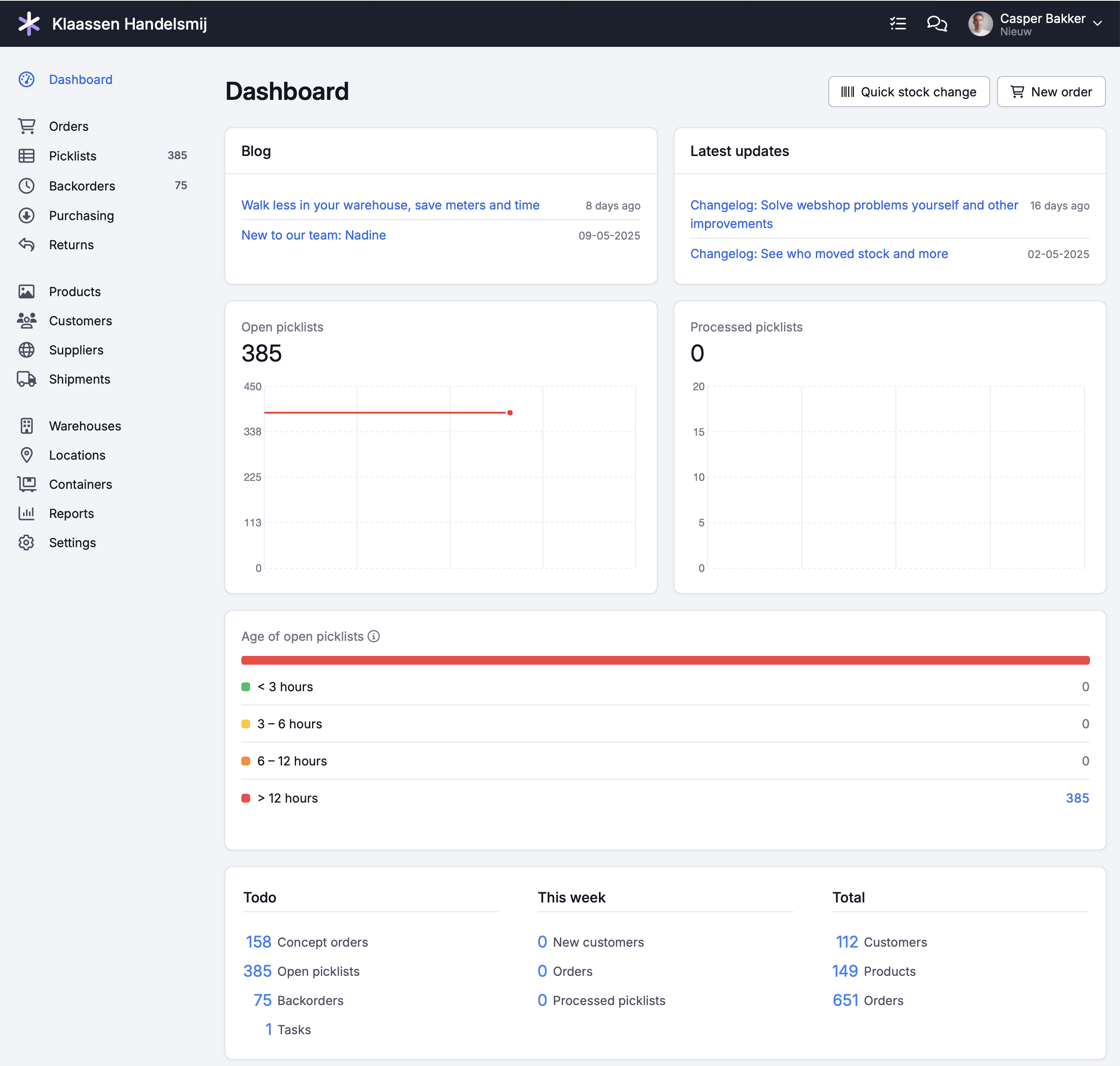Click the red age of picklists bar

[665, 660]
